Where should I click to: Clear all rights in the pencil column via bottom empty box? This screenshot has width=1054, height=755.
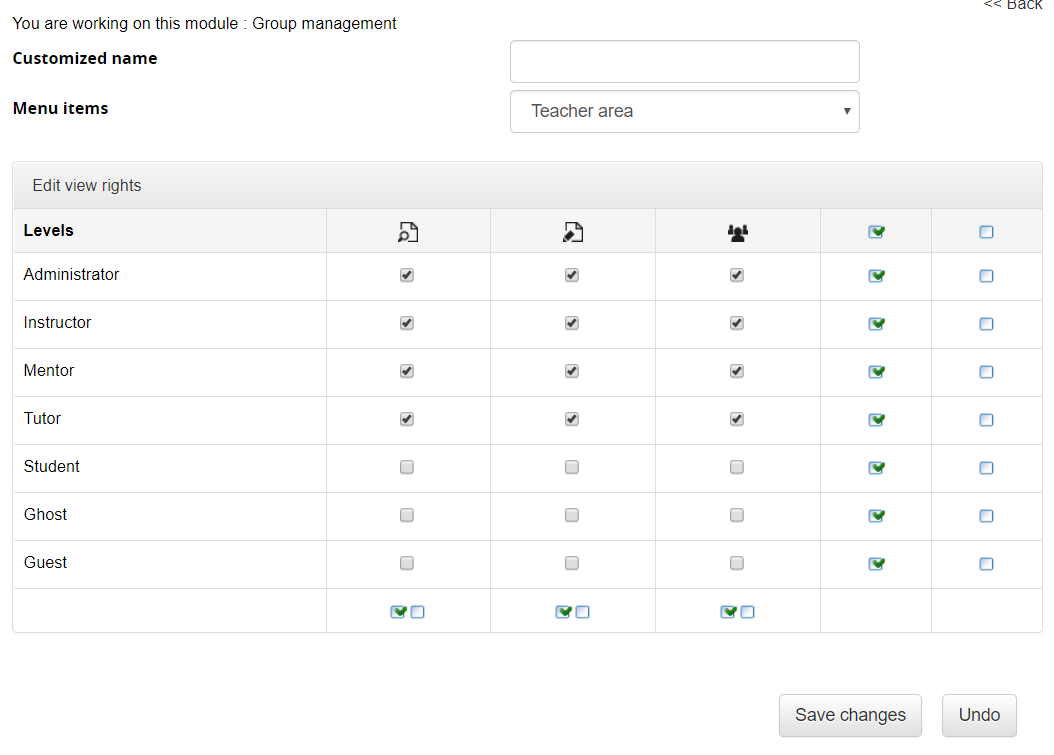click(x=583, y=611)
